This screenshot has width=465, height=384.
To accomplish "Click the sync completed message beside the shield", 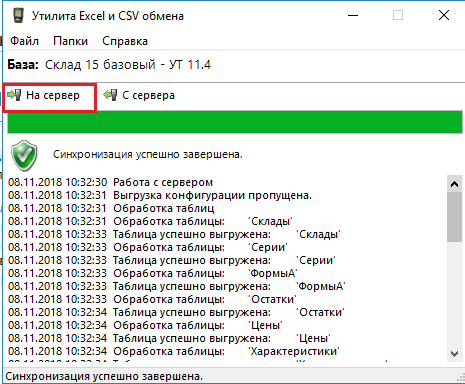I will click(x=148, y=154).
